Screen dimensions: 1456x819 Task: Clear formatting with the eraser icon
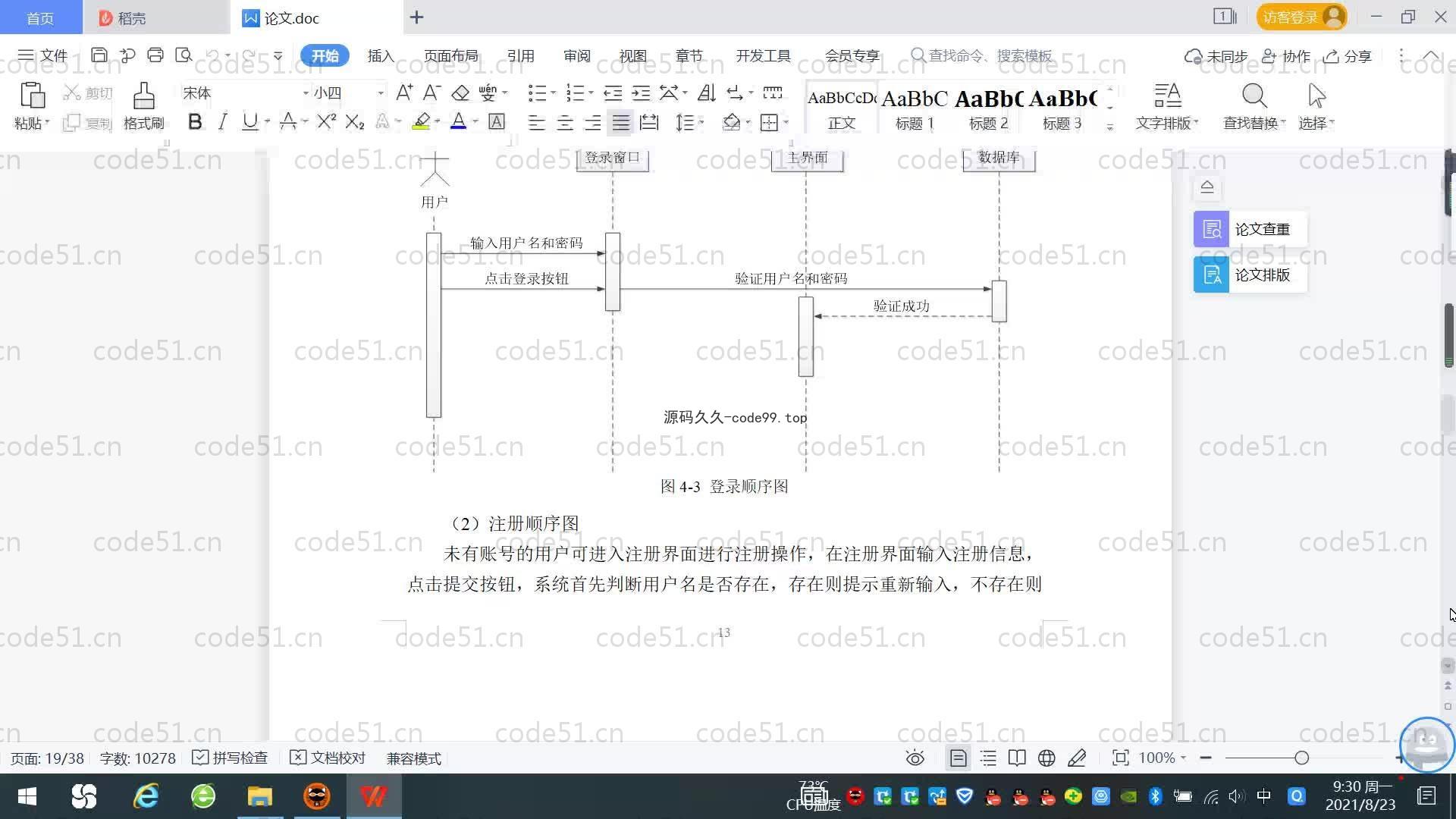pos(460,93)
